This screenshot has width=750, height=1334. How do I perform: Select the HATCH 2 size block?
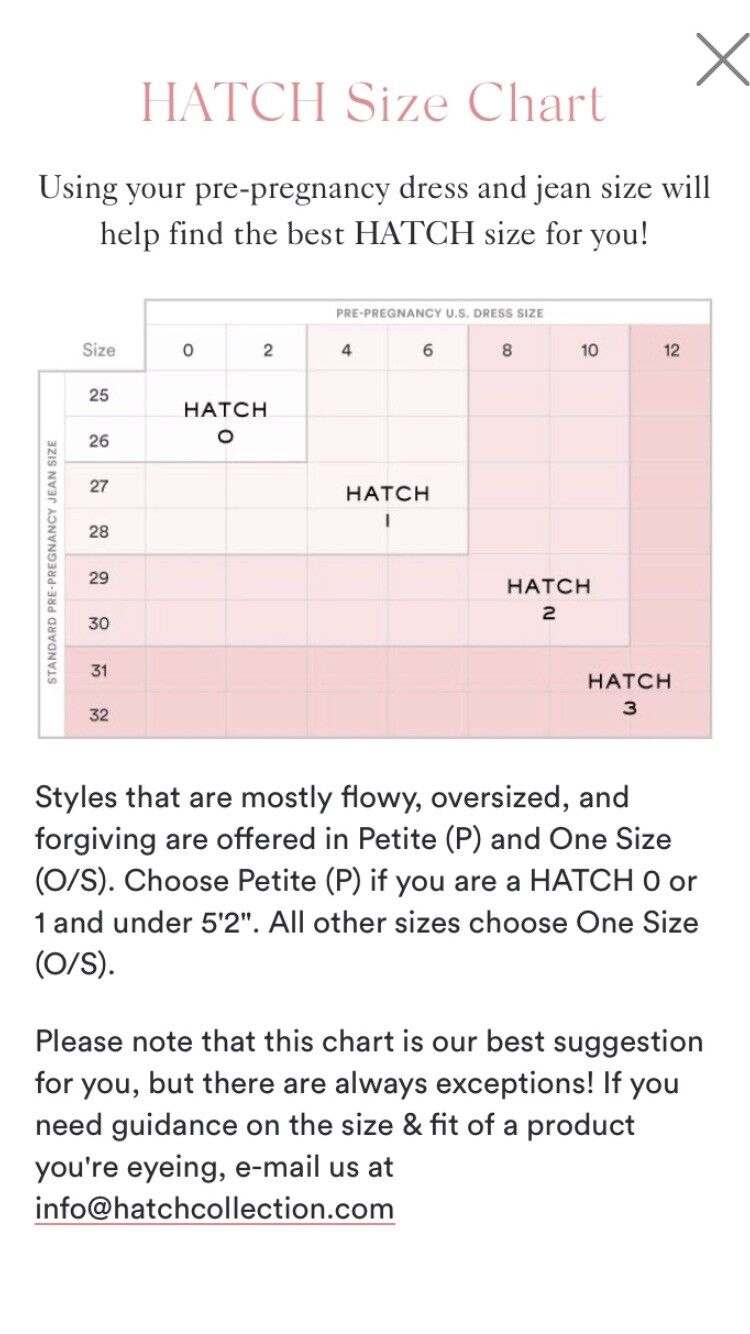(548, 597)
